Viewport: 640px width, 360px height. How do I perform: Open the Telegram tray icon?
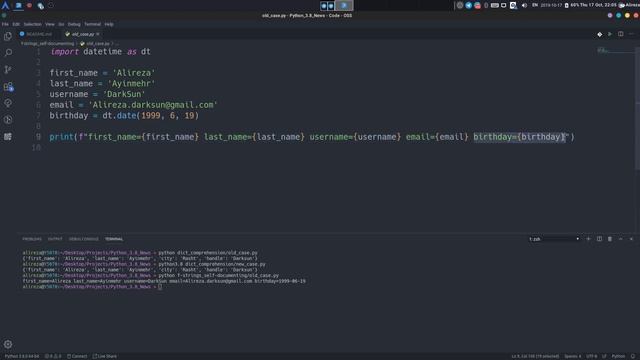tap(469, 5)
